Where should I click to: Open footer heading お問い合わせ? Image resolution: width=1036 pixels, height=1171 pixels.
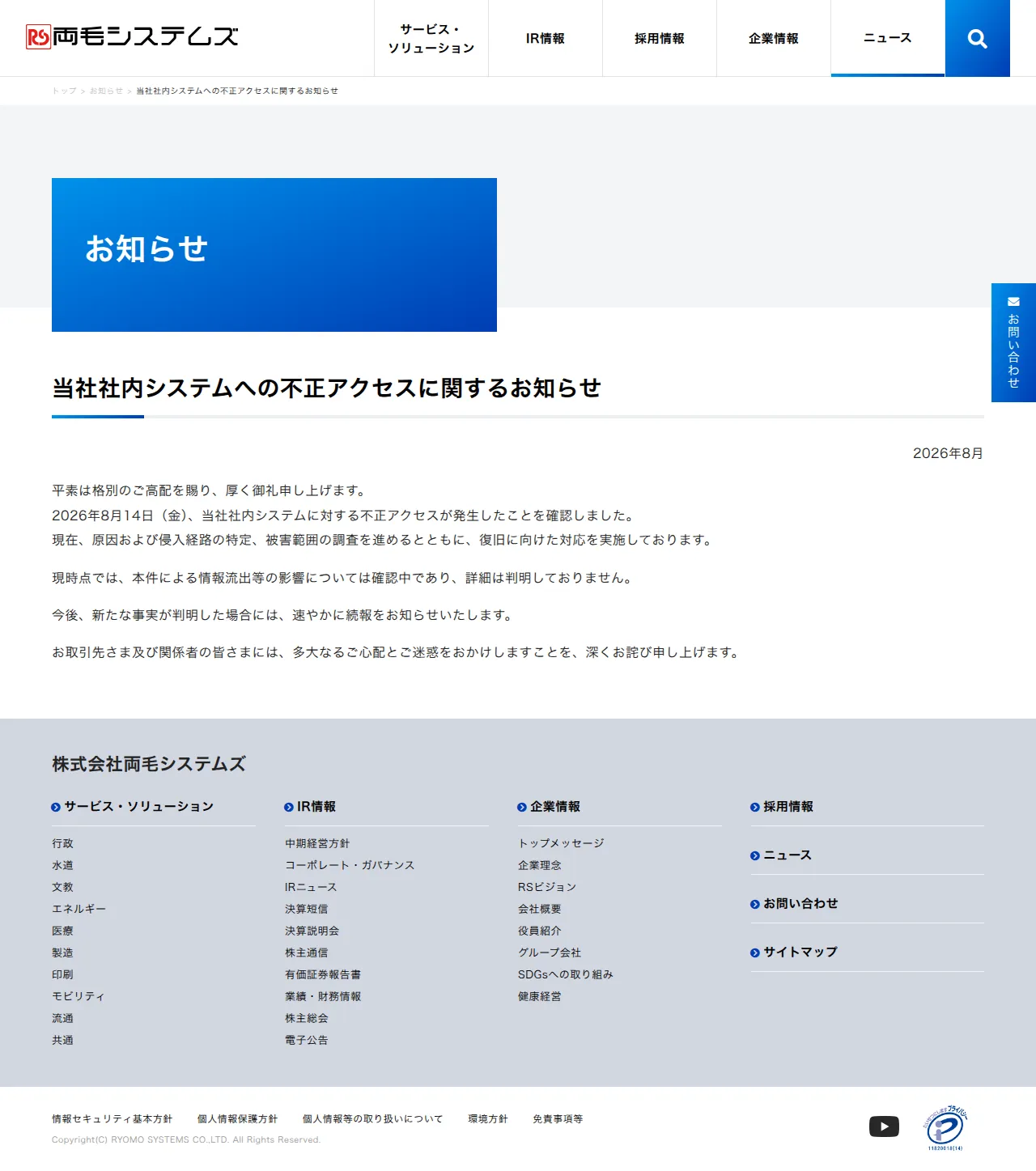click(x=800, y=904)
